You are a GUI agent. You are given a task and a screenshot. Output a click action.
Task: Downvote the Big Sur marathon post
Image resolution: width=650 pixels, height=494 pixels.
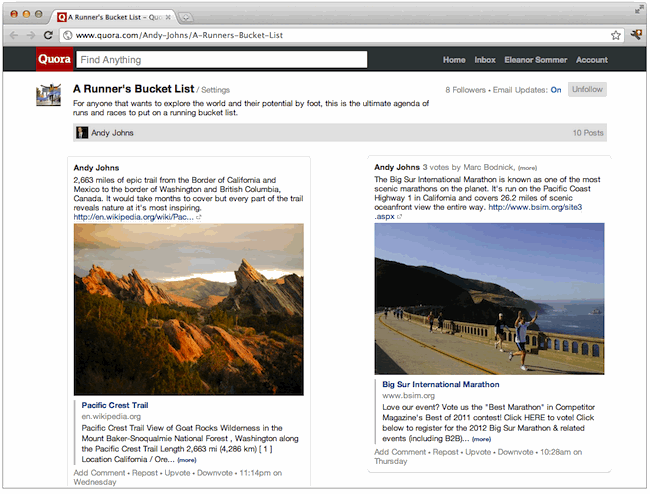coord(515,452)
